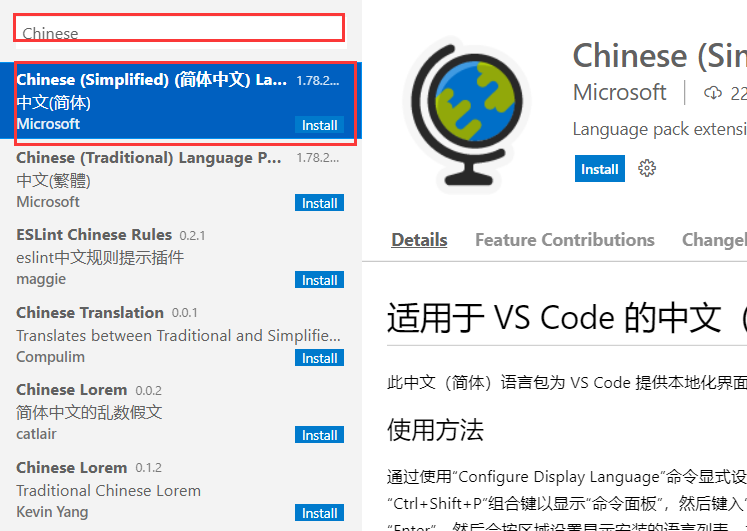Install Chinese (Traditional) Language Pack
The height and width of the screenshot is (531, 747).
[319, 203]
